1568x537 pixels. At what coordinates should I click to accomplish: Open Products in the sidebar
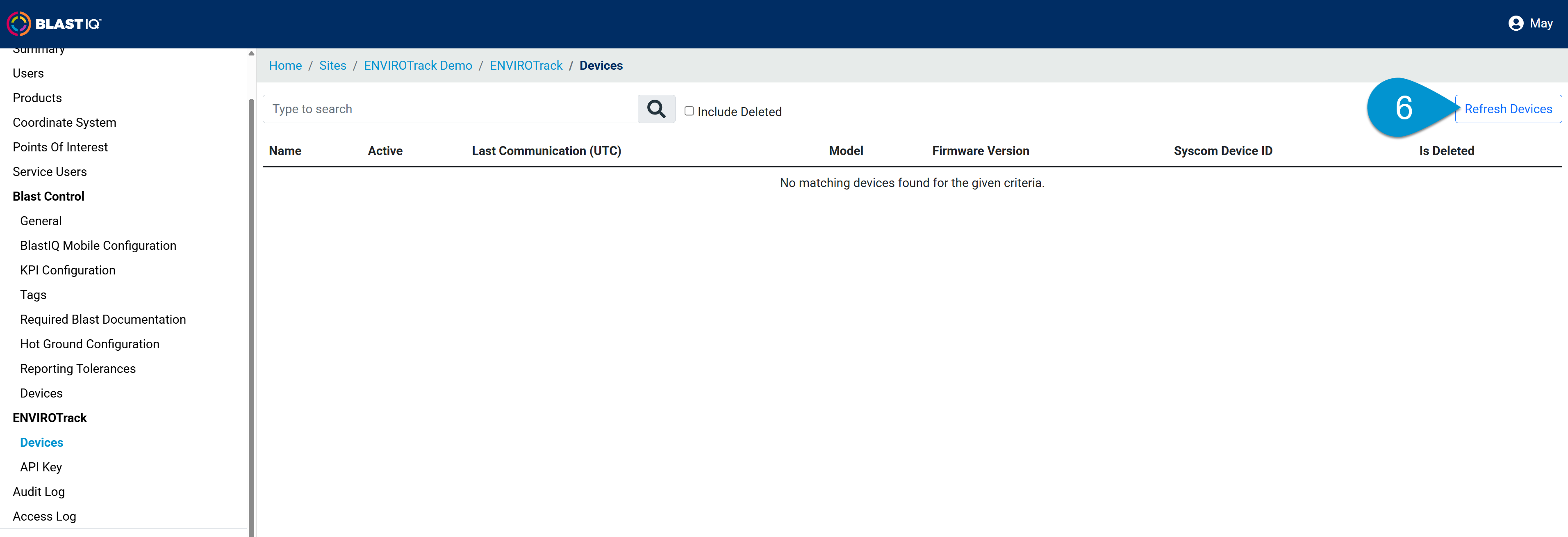pos(37,98)
